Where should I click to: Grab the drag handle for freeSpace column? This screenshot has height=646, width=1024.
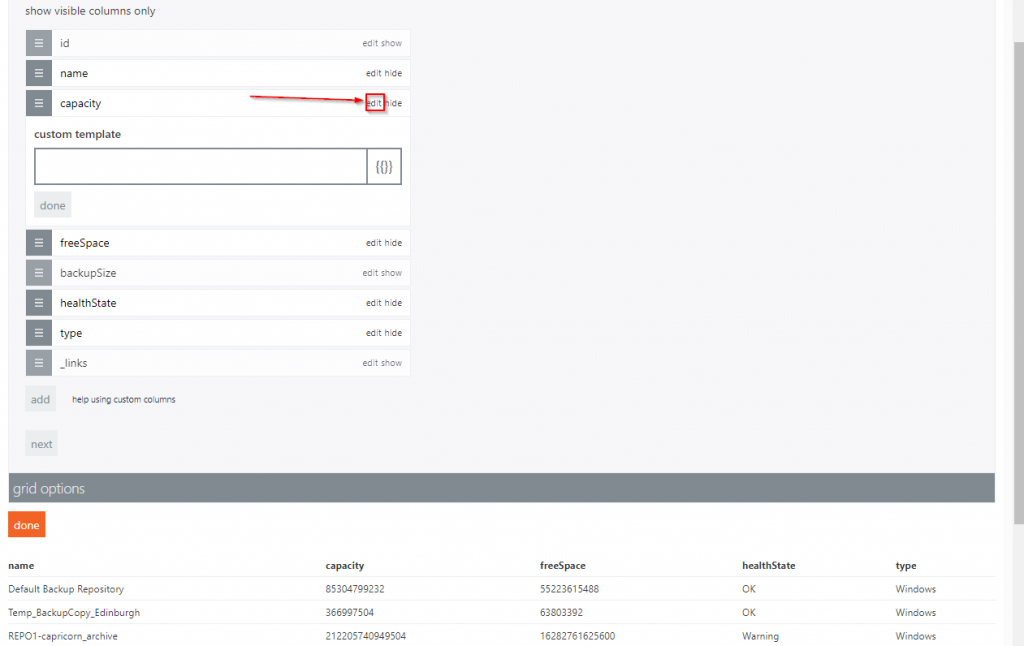point(39,243)
